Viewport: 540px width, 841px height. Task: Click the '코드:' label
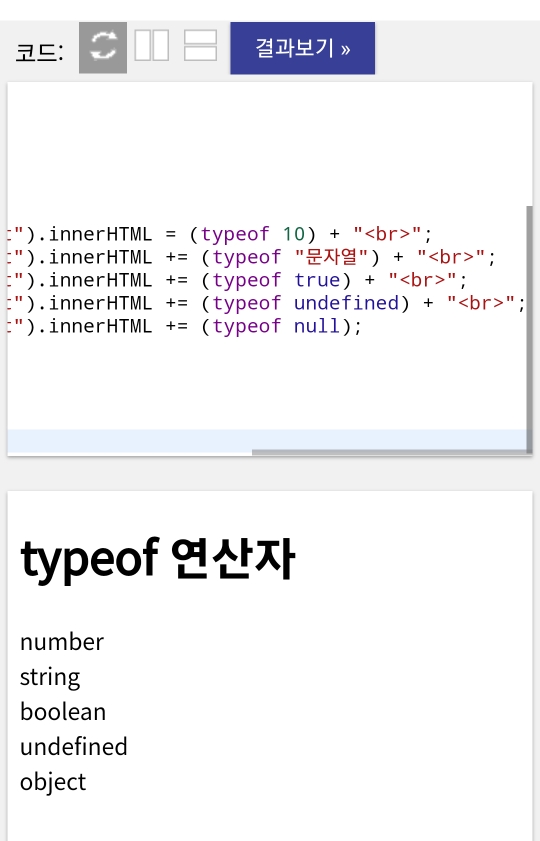40,53
